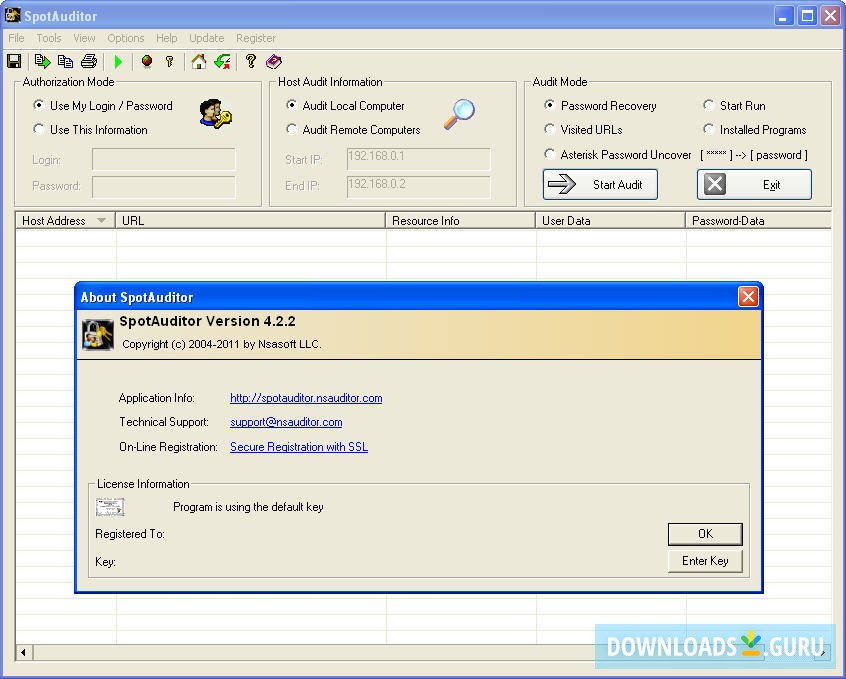This screenshot has height=679, width=846.
Task: Select Use This Information radio button
Action: pyautogui.click(x=38, y=129)
